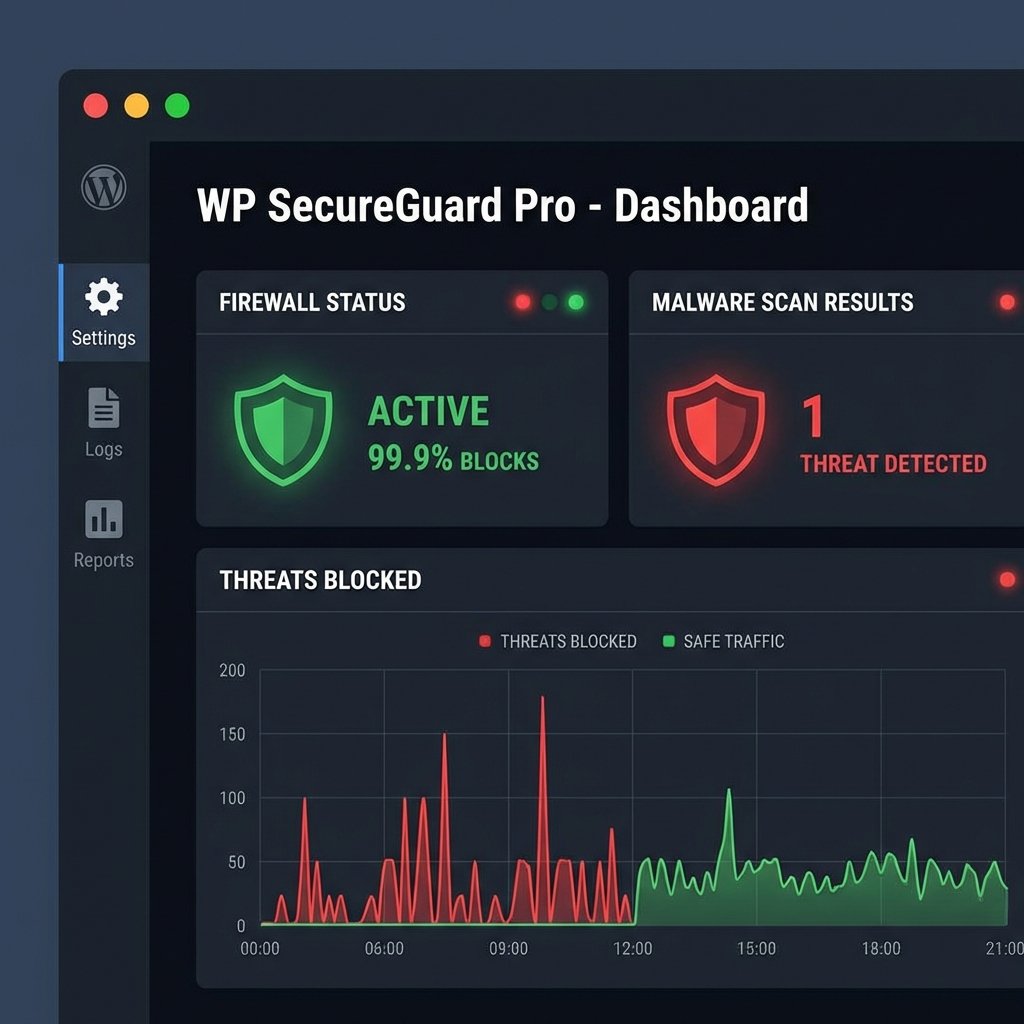The width and height of the screenshot is (1024, 1024).
Task: Expand the Malware Scan Results panel
Action: pos(783,302)
